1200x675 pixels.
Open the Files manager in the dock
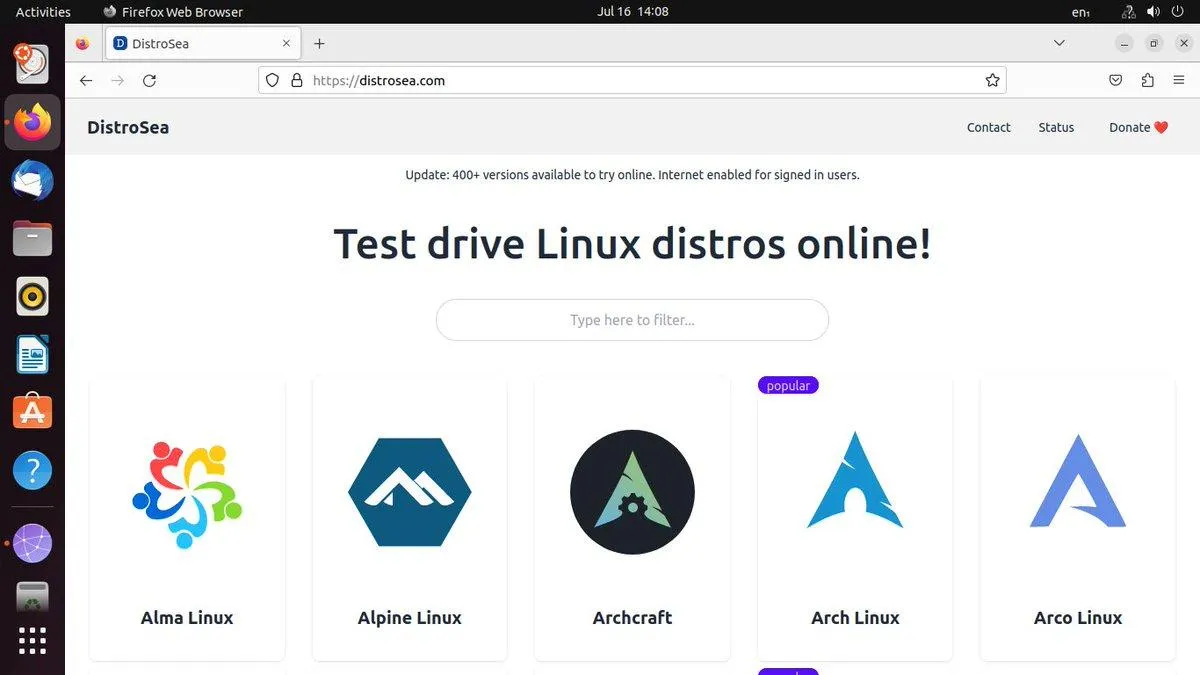32,238
